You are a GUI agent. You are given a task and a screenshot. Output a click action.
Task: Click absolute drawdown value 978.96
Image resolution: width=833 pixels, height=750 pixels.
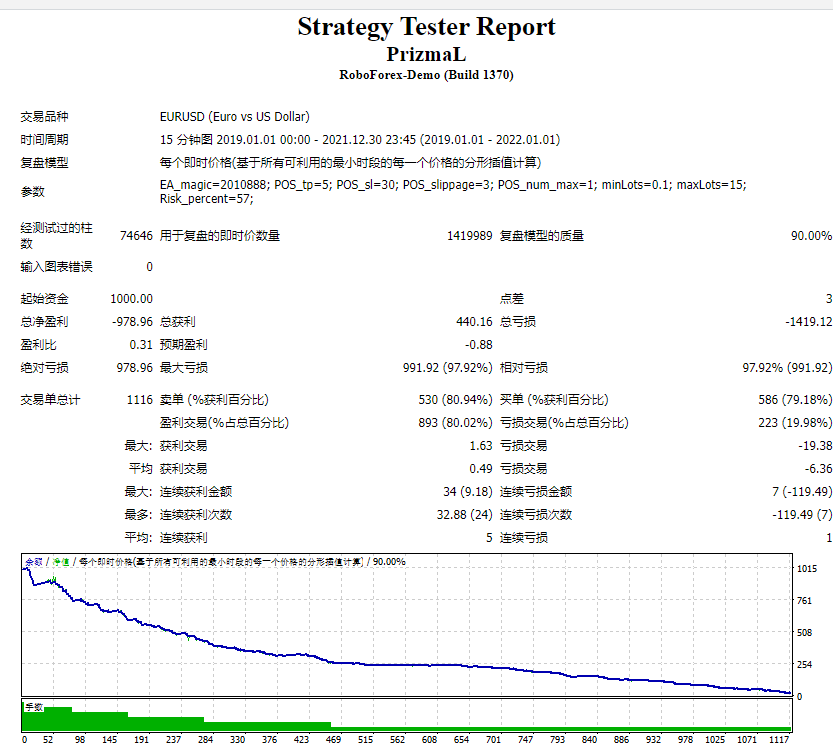pyautogui.click(x=134, y=368)
